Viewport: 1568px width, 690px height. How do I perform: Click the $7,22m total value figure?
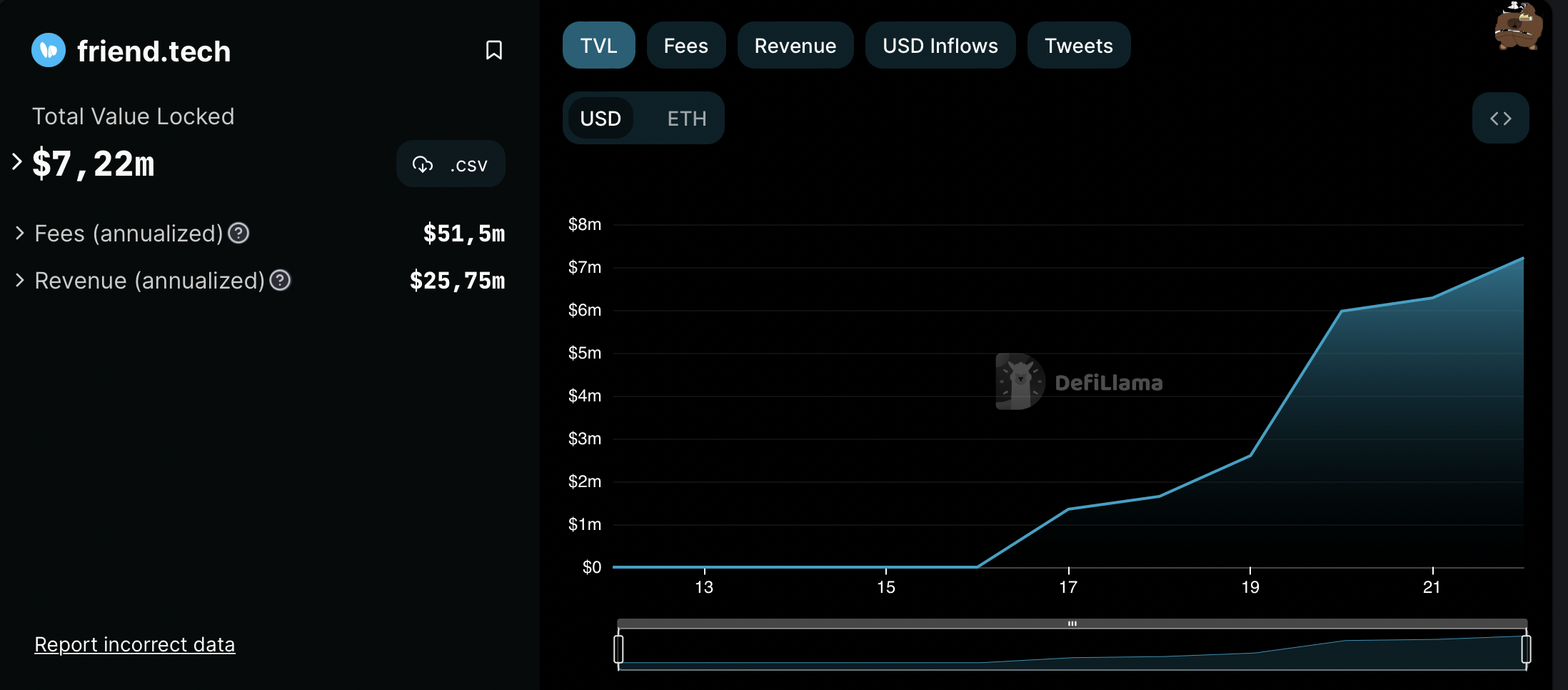(x=94, y=164)
